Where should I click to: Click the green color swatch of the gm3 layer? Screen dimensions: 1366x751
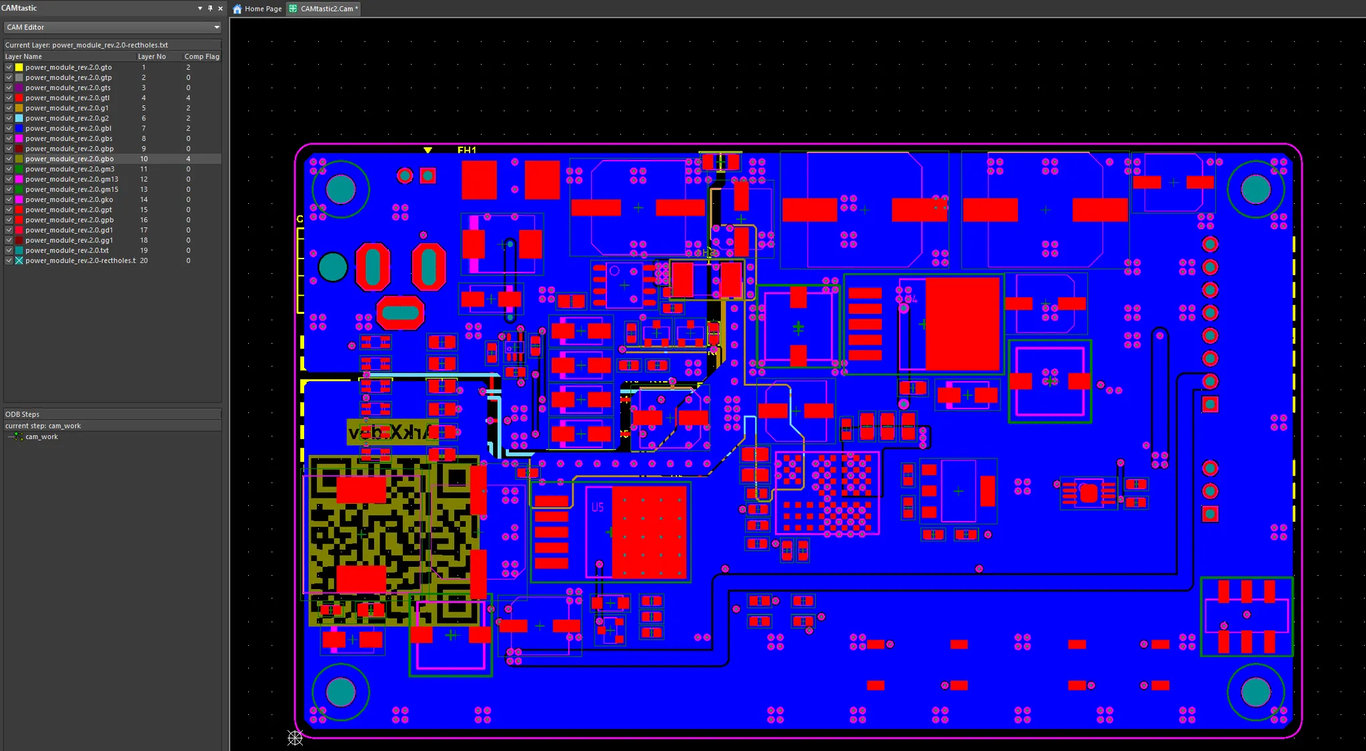pos(19,169)
